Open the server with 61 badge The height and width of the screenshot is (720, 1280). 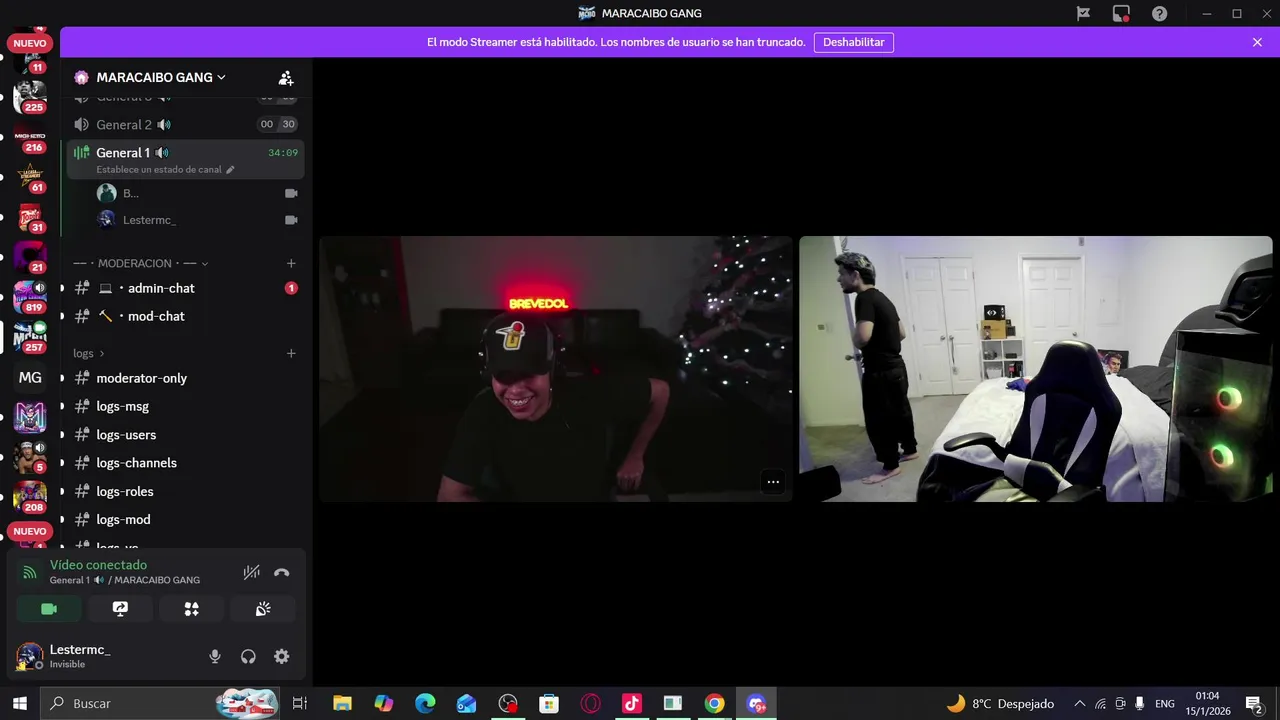click(30, 177)
